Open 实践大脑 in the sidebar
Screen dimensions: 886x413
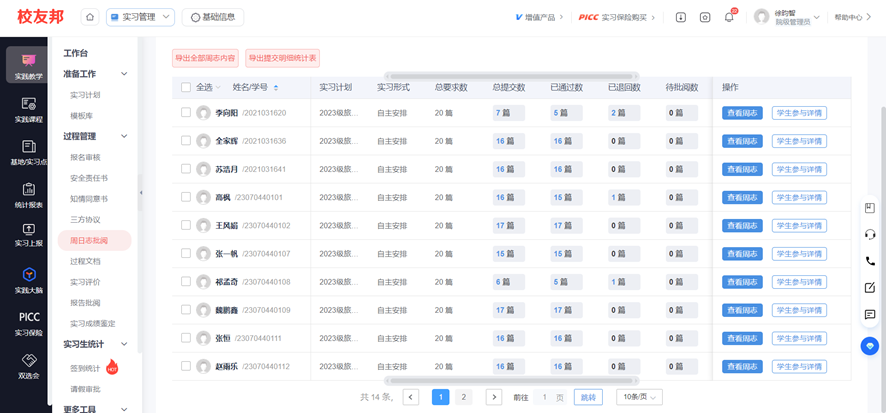point(28,281)
